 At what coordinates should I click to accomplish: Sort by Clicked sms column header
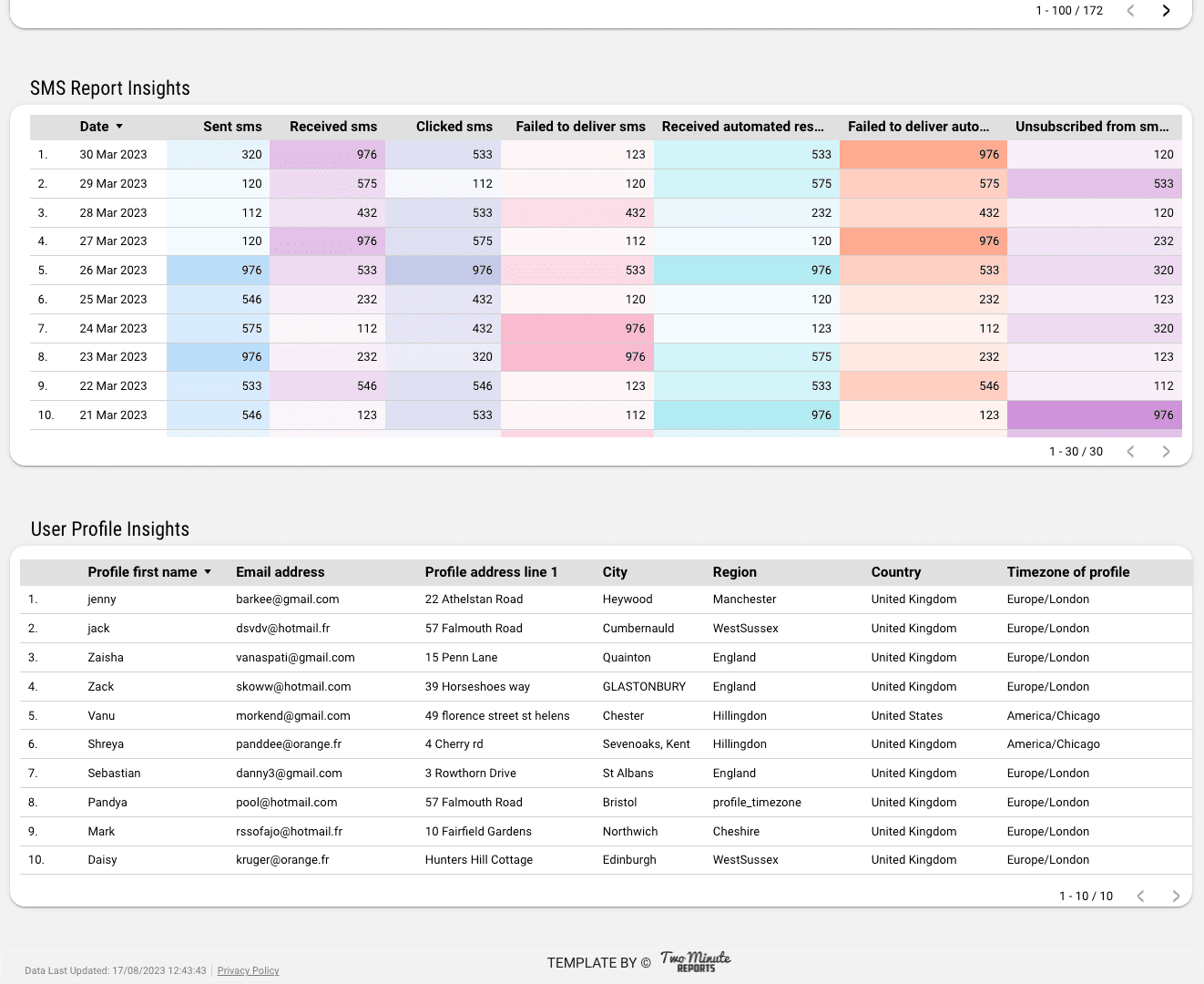[454, 127]
